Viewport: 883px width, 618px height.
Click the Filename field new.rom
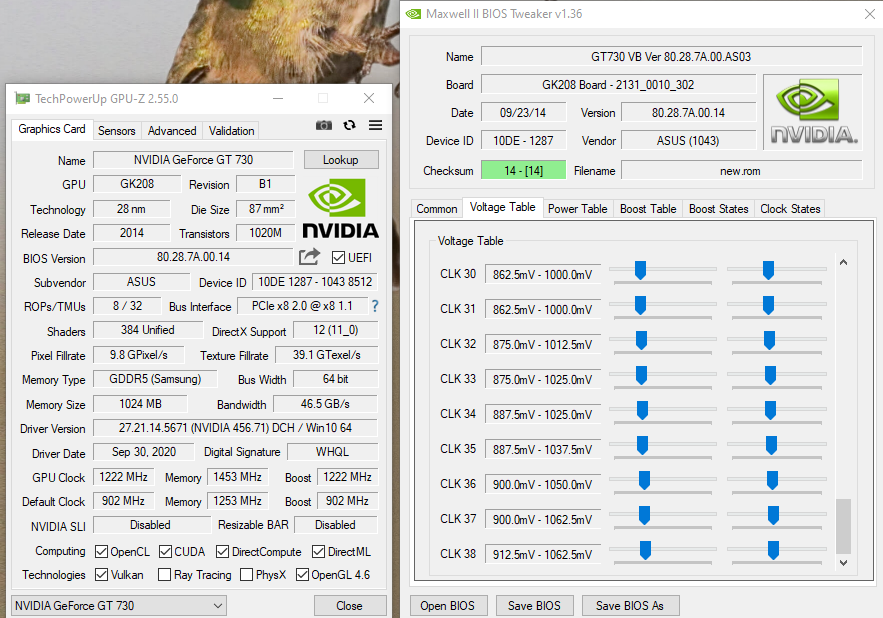(x=741, y=170)
